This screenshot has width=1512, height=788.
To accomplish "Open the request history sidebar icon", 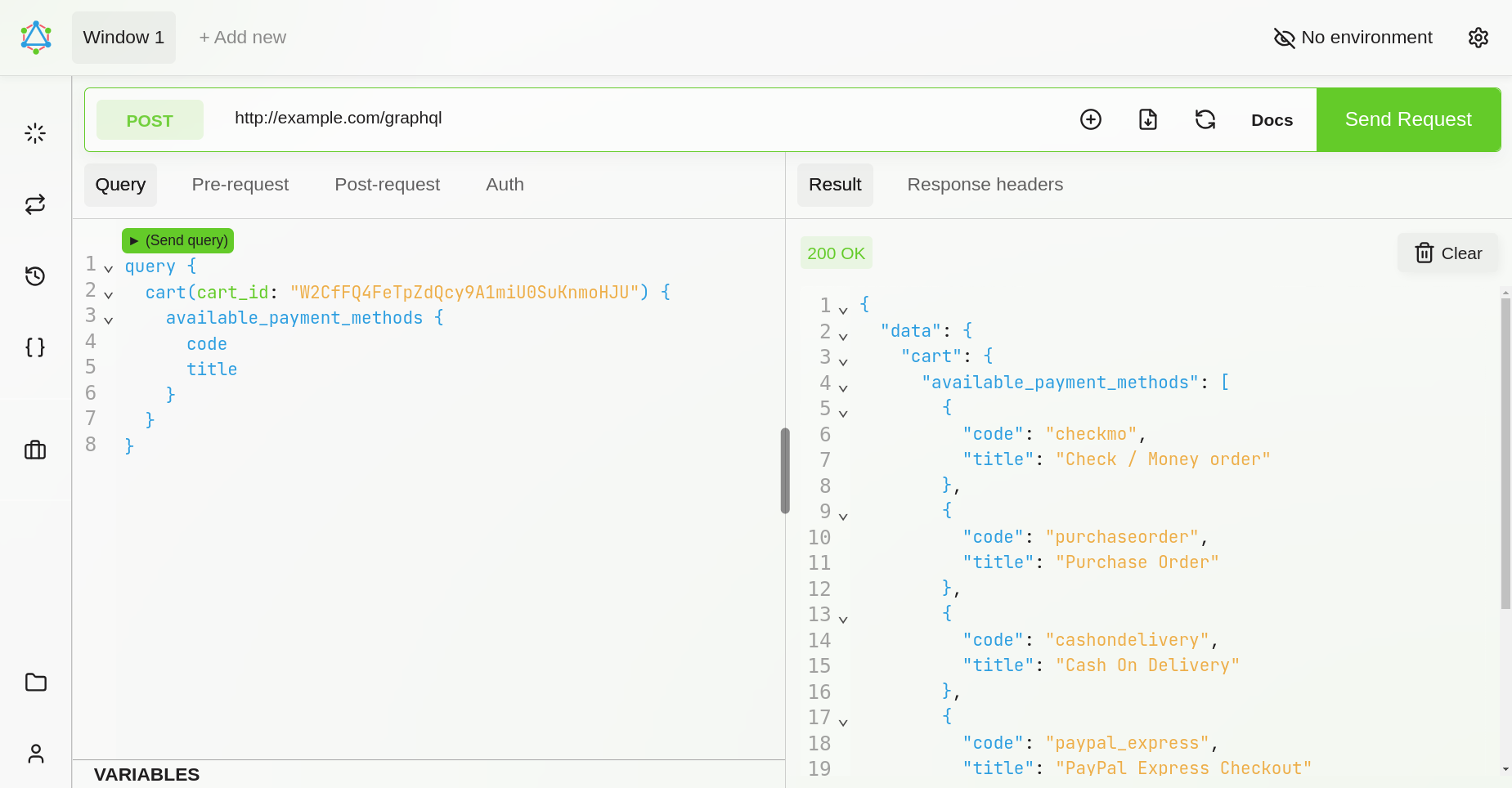I will (35, 276).
